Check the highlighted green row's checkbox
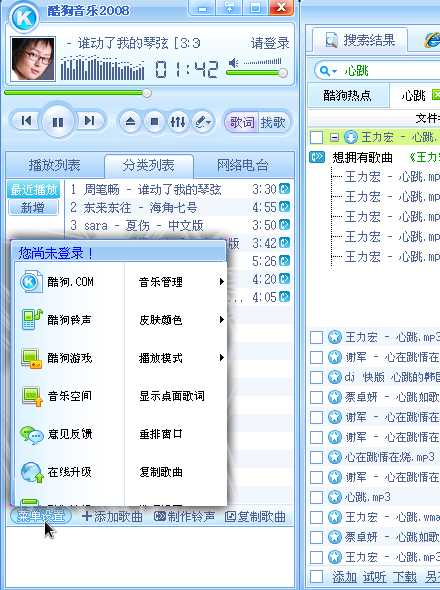The height and width of the screenshot is (590, 440). (316, 137)
